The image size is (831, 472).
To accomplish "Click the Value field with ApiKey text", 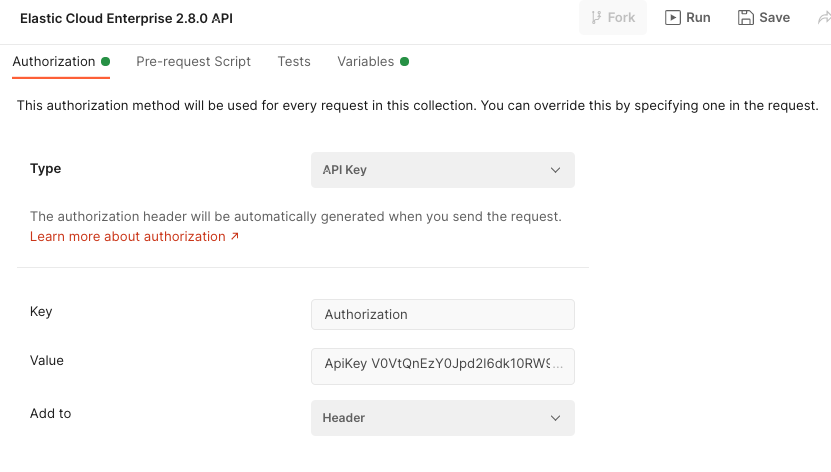I will [x=442, y=366].
